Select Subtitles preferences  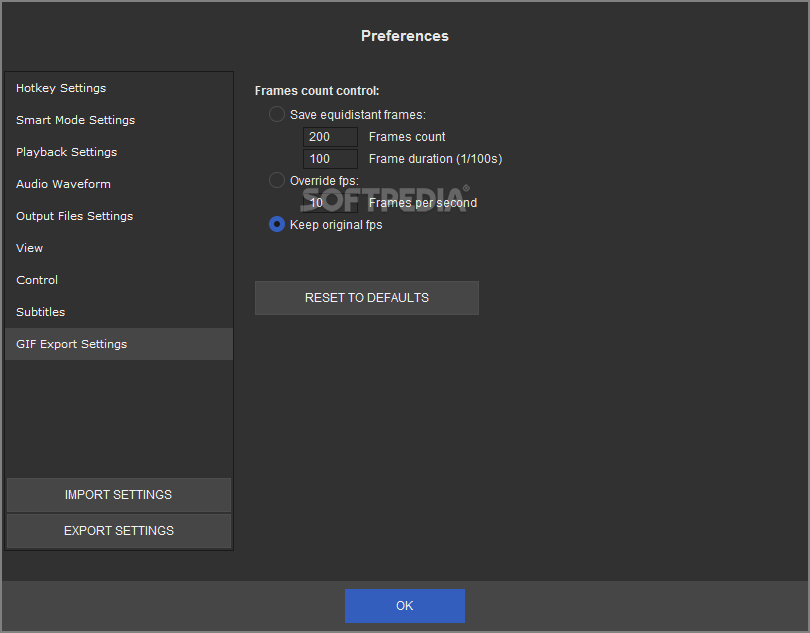119,313
